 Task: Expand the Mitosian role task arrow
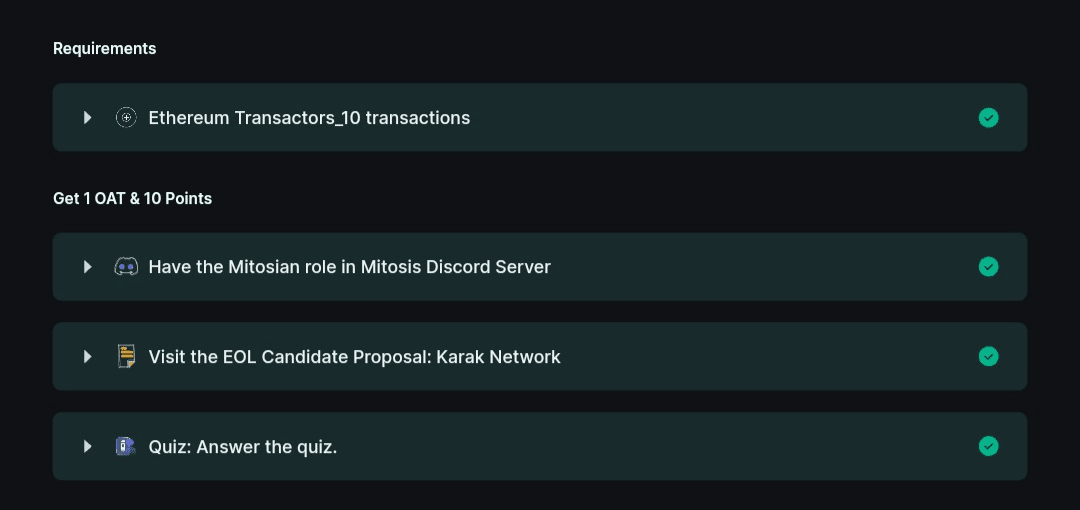coord(88,267)
